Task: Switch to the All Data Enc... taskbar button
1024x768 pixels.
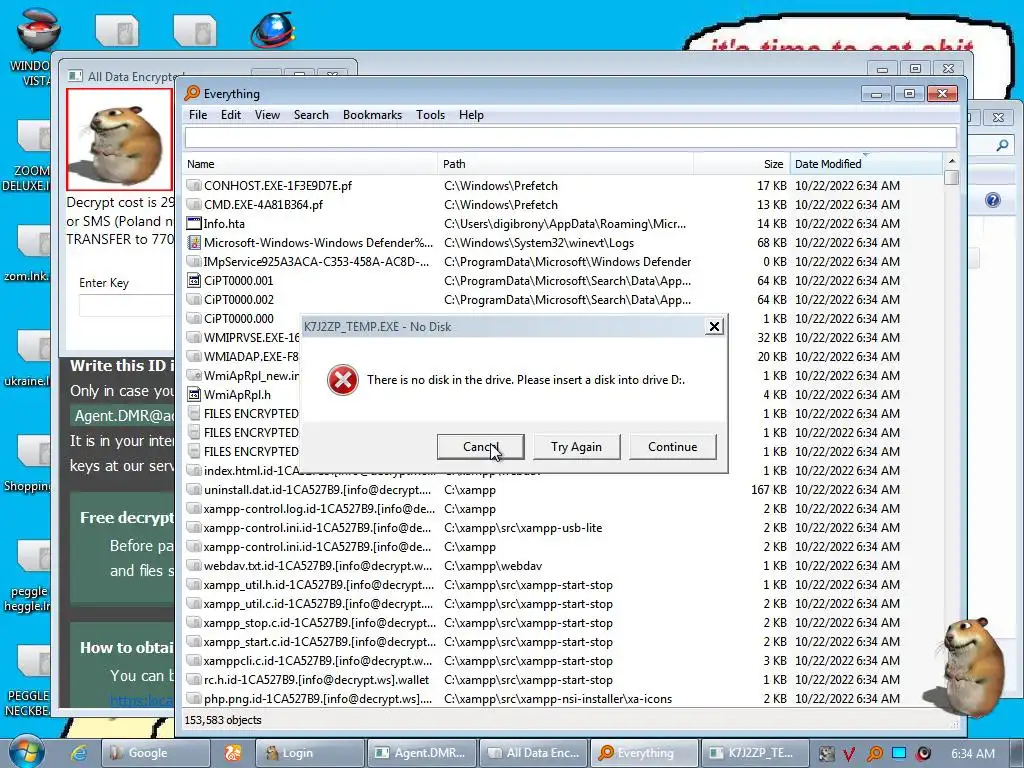Action: (x=534, y=753)
